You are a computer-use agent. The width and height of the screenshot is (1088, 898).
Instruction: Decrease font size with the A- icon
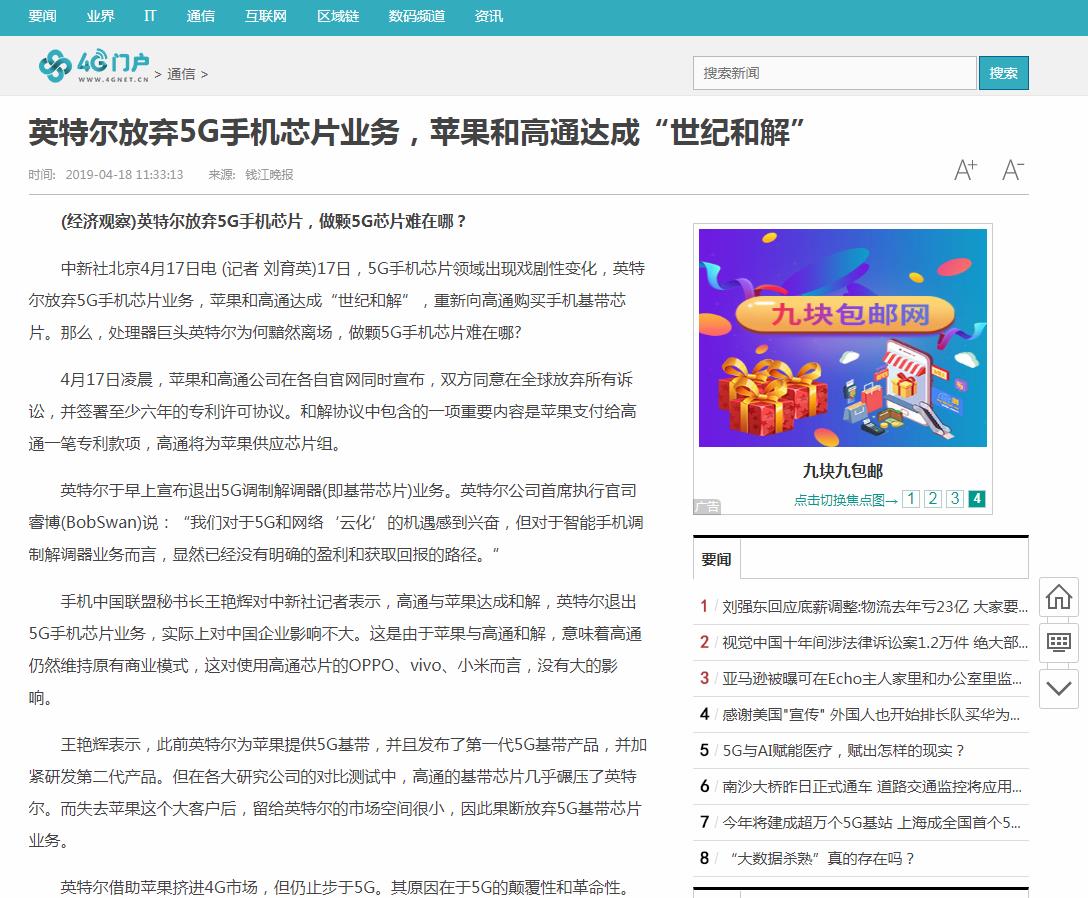click(x=1012, y=169)
